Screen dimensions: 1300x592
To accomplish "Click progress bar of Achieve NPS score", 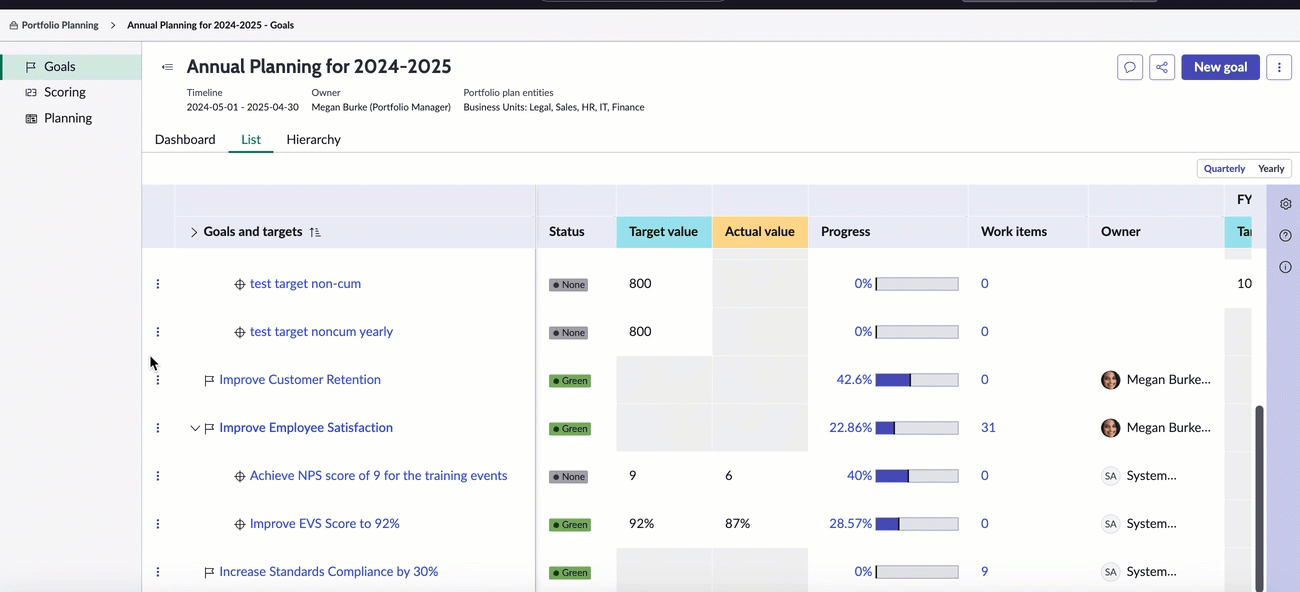I will click(x=917, y=476).
